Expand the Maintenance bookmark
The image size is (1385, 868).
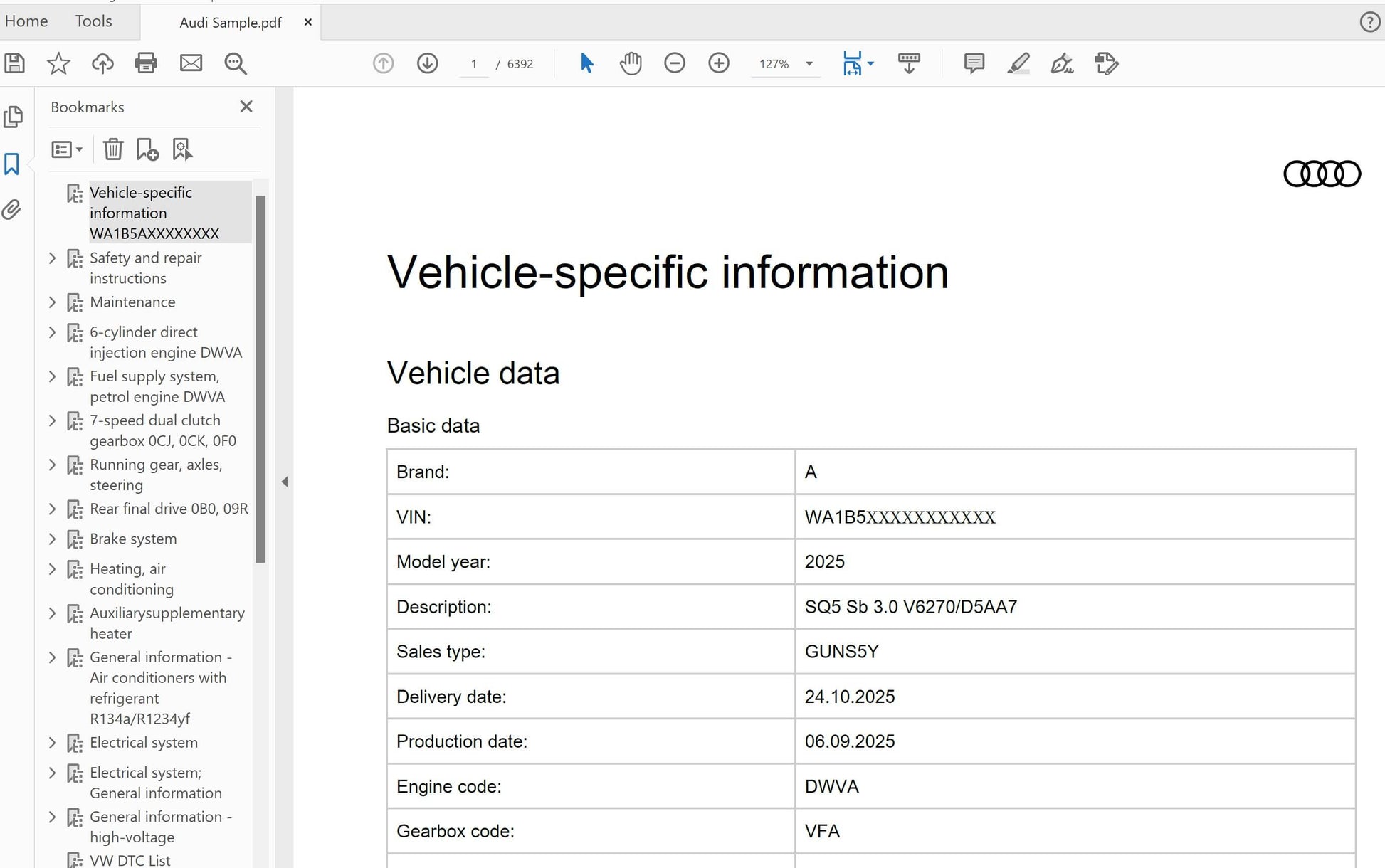tap(52, 302)
